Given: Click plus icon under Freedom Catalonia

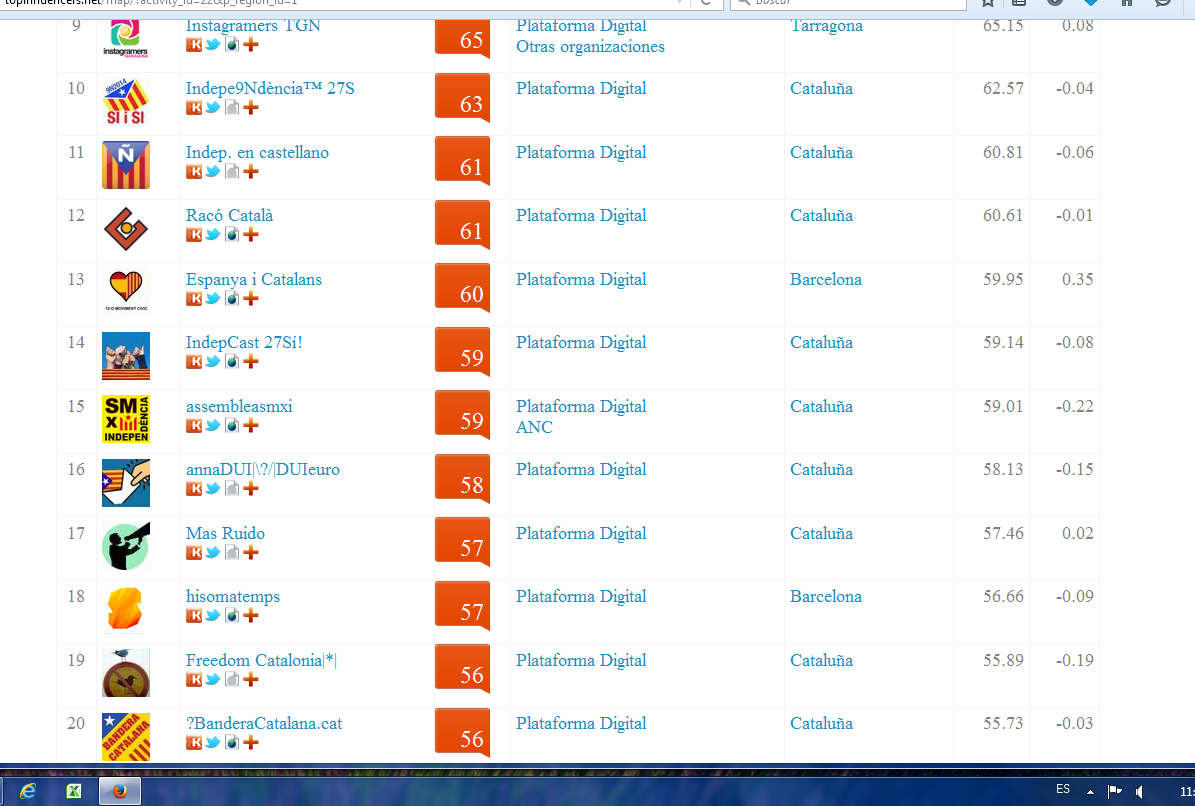Looking at the screenshot, I should pyautogui.click(x=251, y=680).
